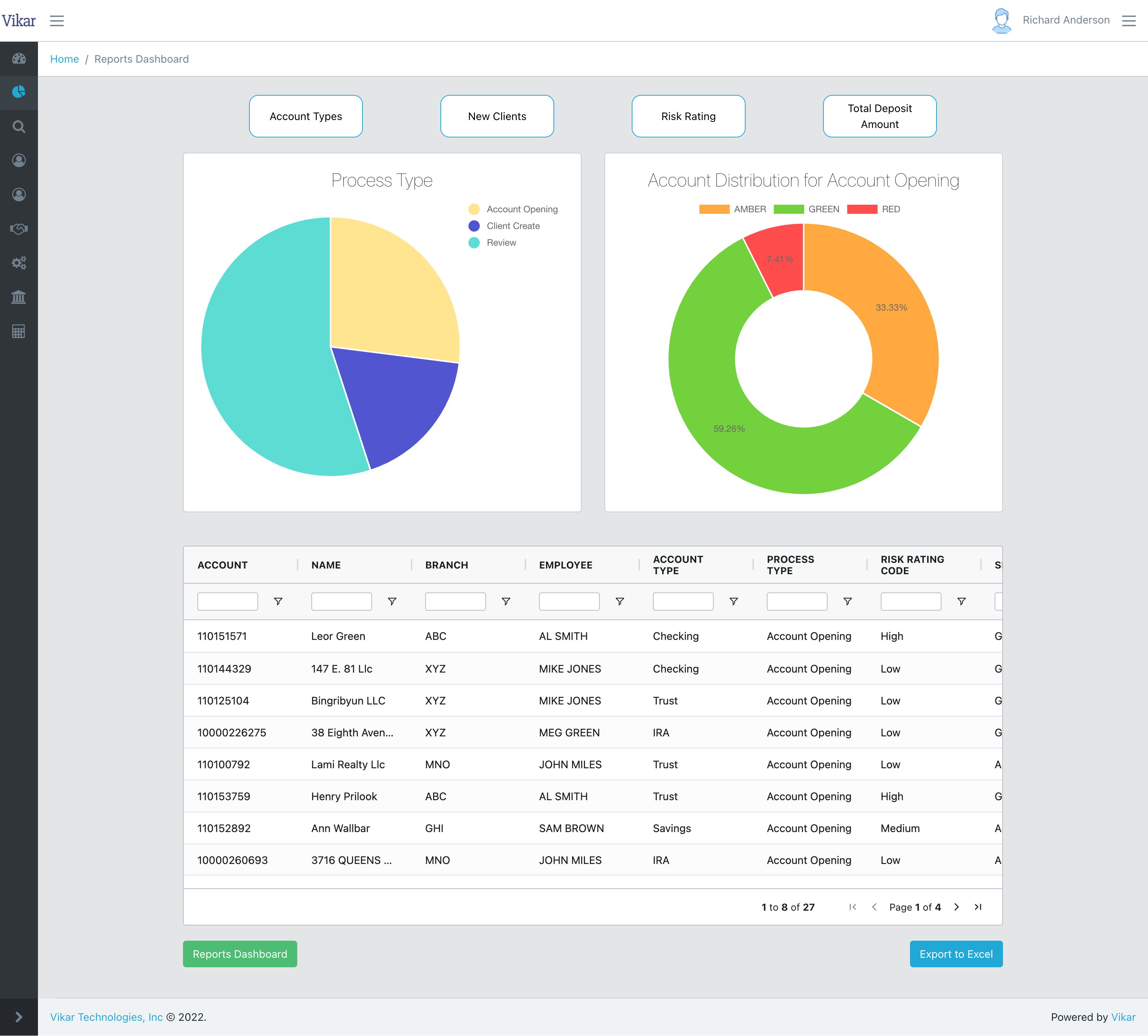Toggle Account Opening legend in Process Type chart
Viewport: 1148px width, 1036px height.
pyautogui.click(x=513, y=210)
